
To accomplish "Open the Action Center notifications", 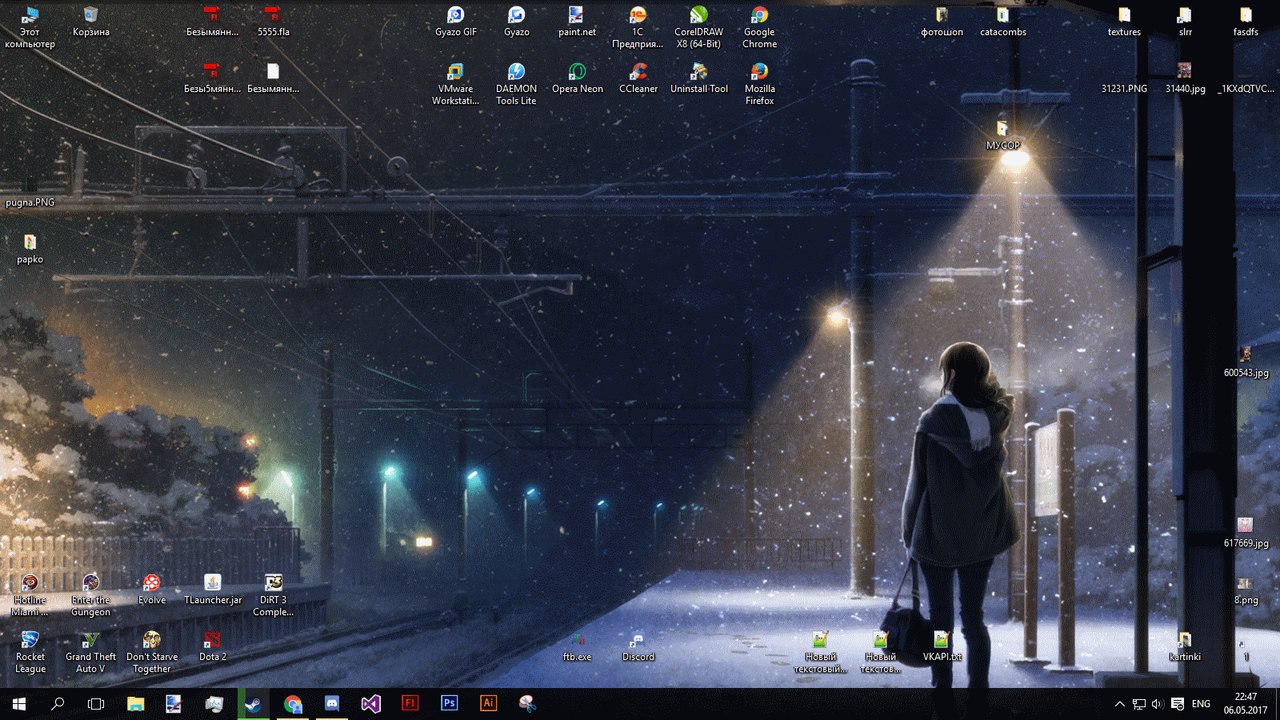I will (1177, 704).
